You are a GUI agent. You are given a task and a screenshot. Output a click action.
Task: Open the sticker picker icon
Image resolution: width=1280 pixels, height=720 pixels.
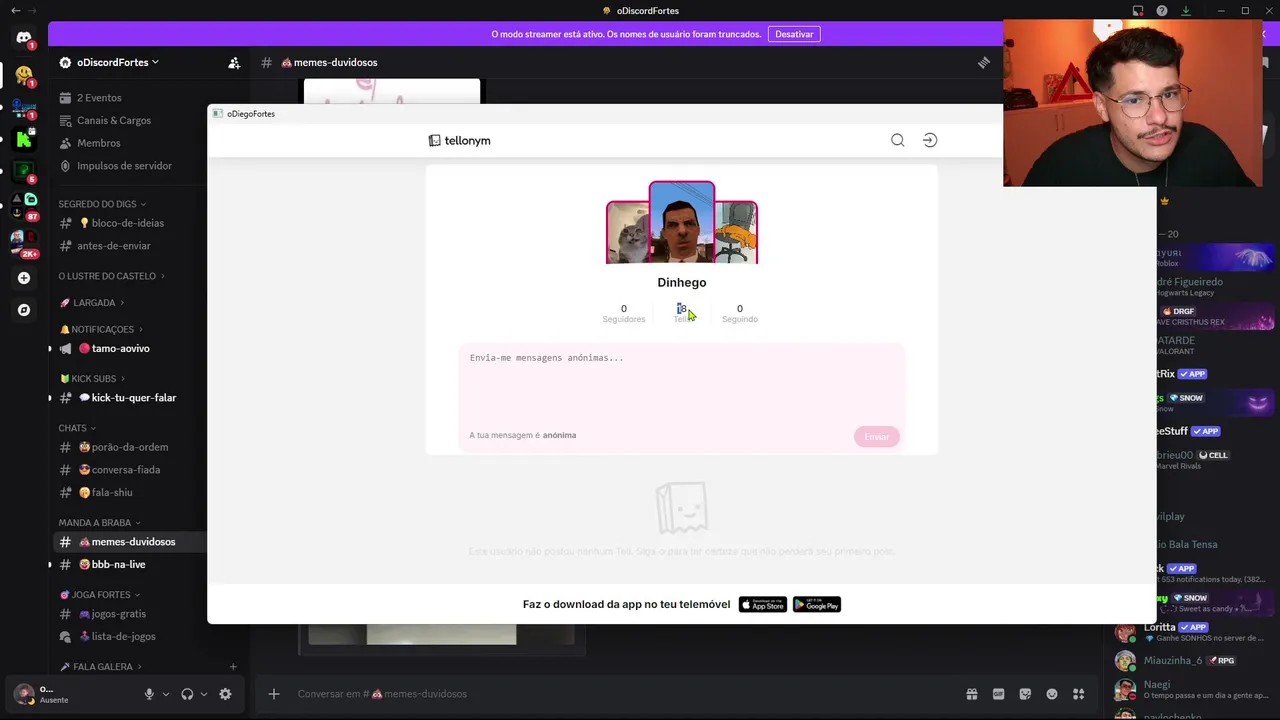[x=1025, y=694]
